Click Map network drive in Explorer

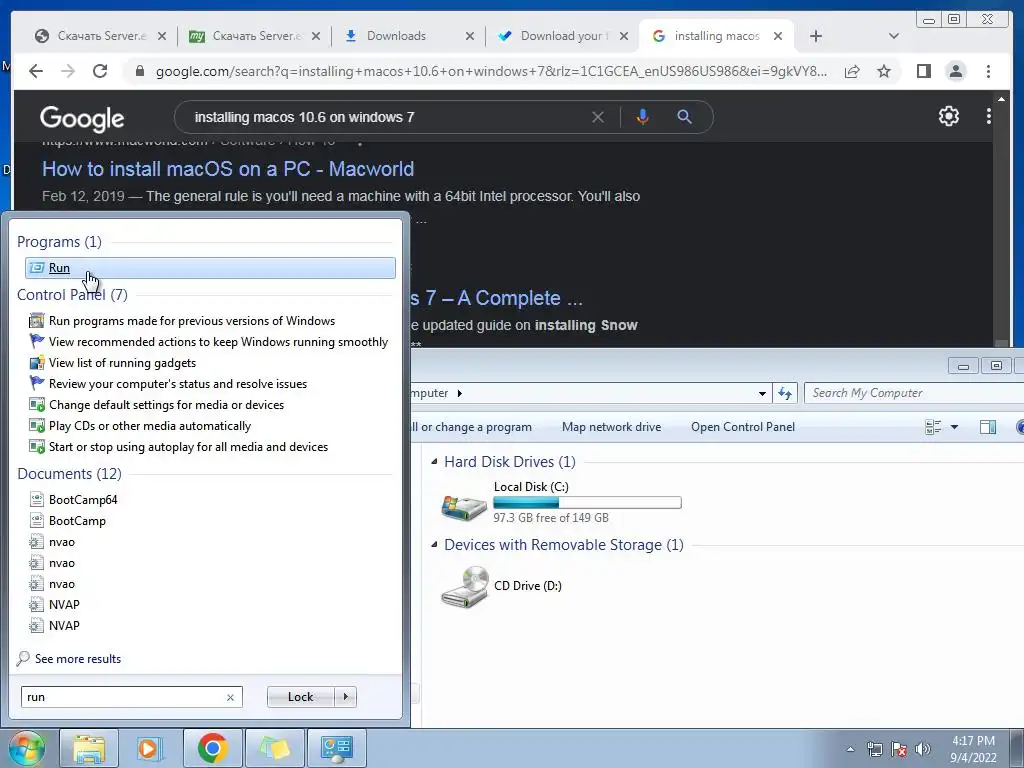tap(611, 427)
